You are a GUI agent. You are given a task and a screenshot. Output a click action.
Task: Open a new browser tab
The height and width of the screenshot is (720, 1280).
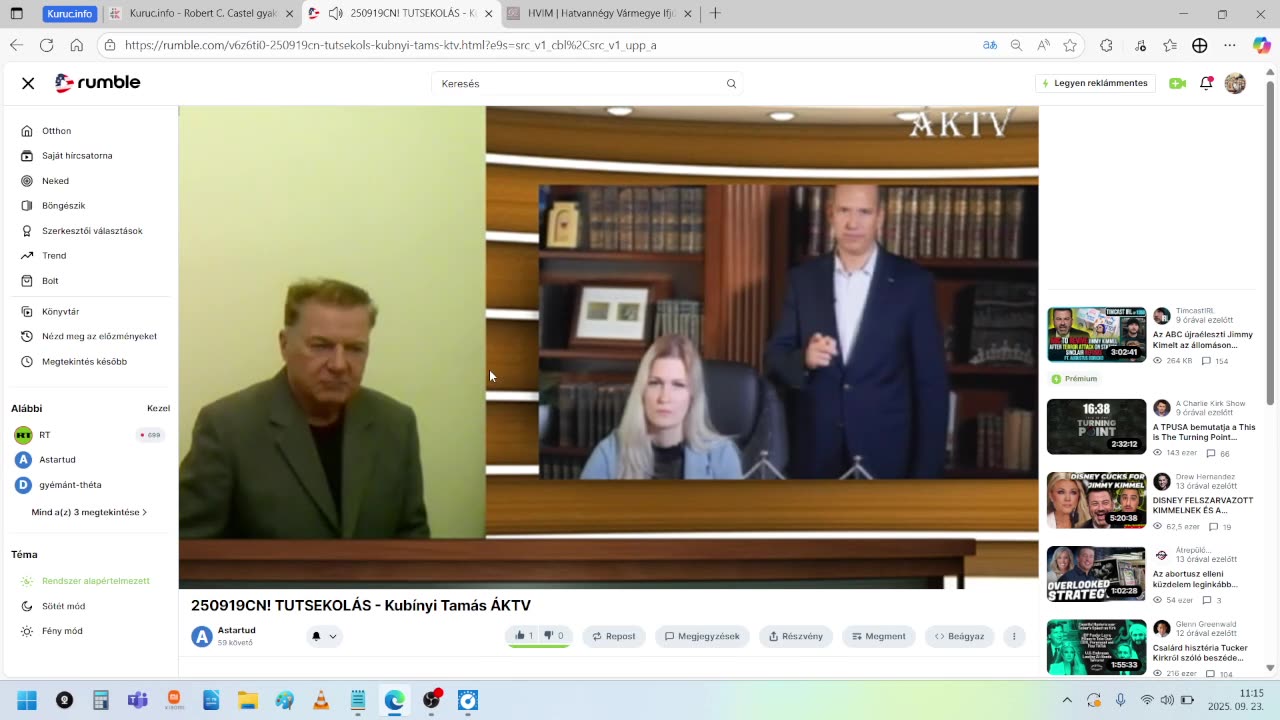point(715,14)
